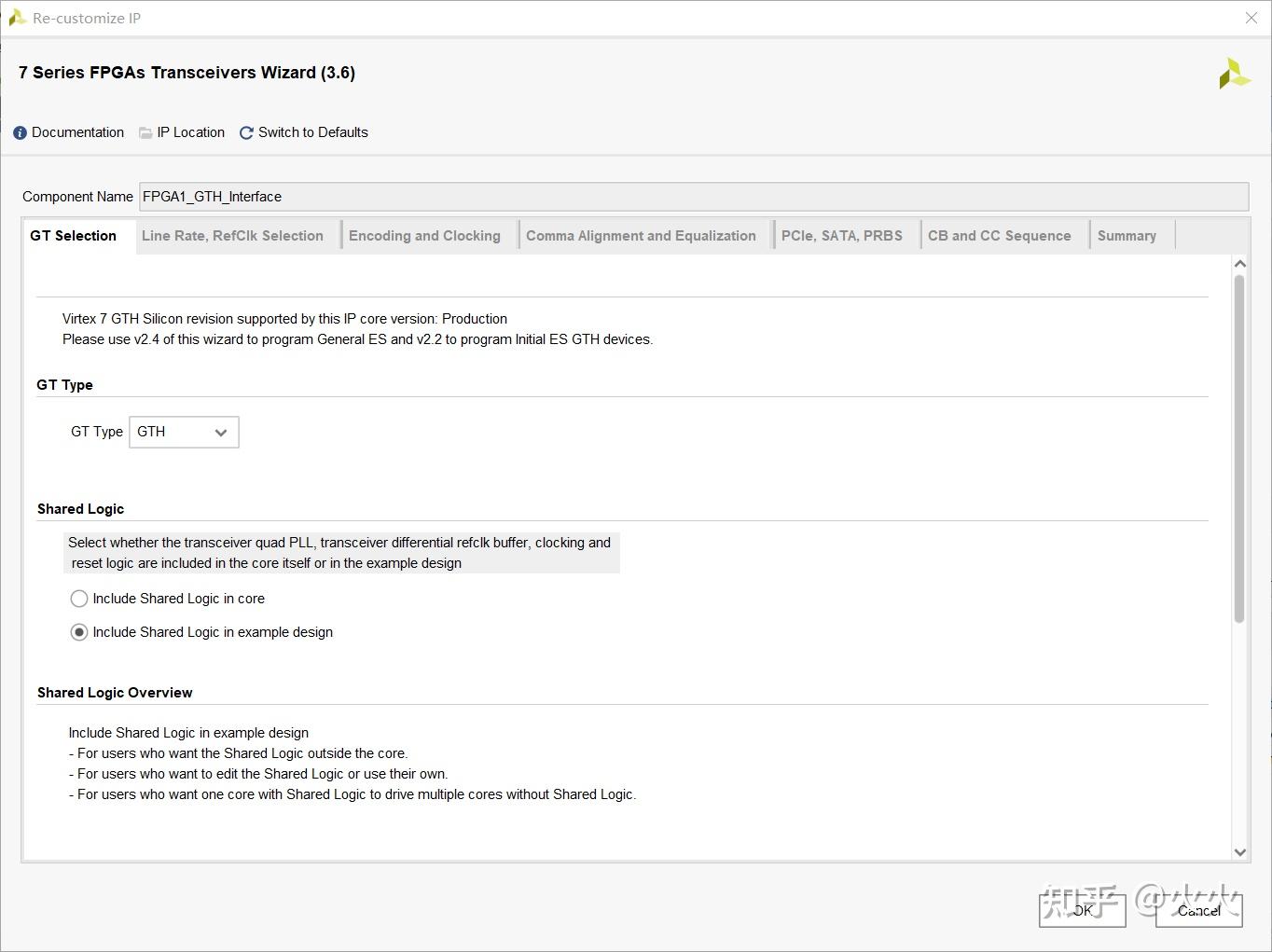Switch to CB and CC Sequence tab
Screen dimensions: 1272x952
[x=999, y=236]
